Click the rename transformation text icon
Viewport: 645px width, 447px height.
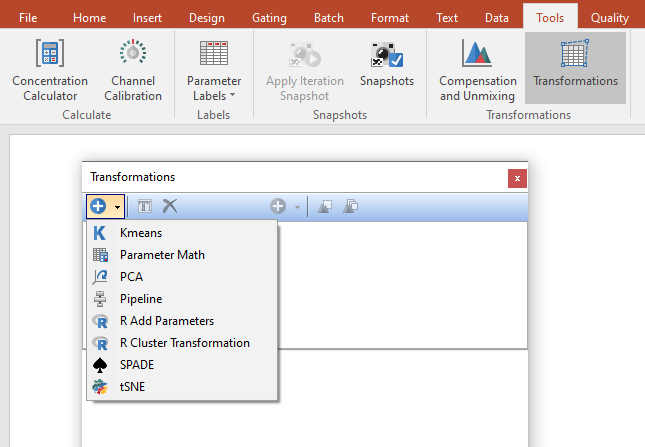pos(145,206)
